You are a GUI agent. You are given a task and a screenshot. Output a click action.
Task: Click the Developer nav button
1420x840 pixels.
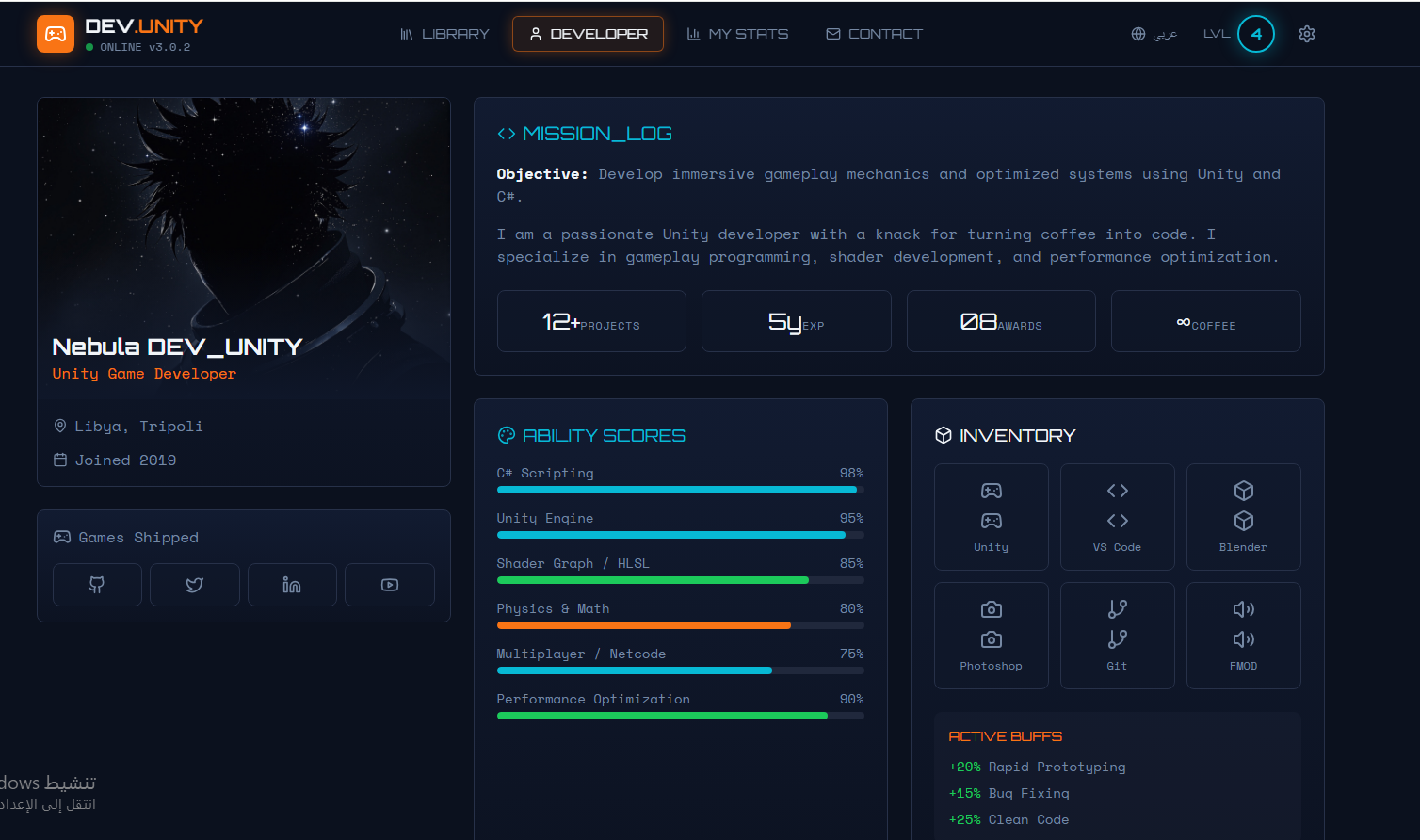tap(588, 34)
